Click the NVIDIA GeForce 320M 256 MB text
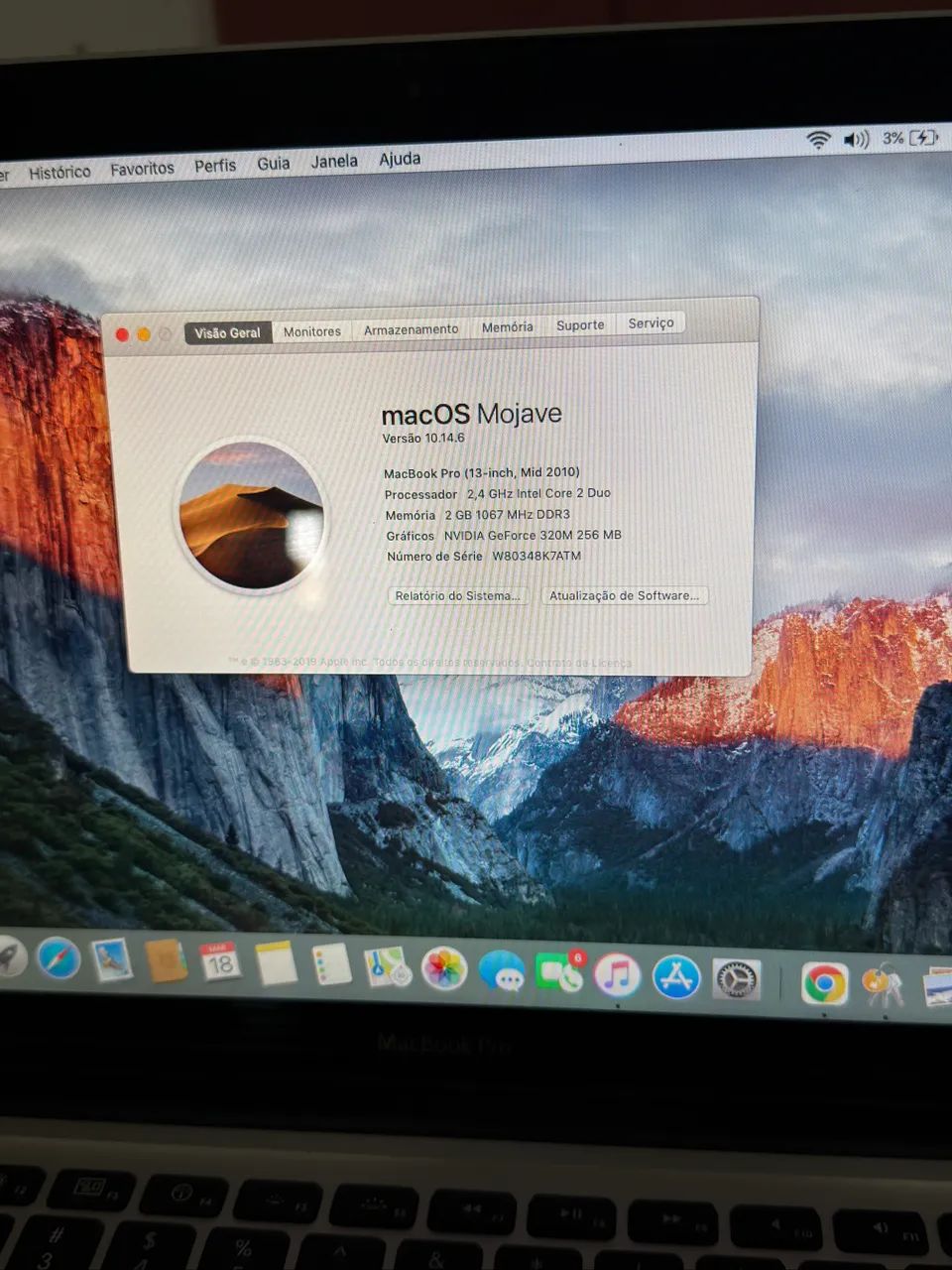 [533, 535]
